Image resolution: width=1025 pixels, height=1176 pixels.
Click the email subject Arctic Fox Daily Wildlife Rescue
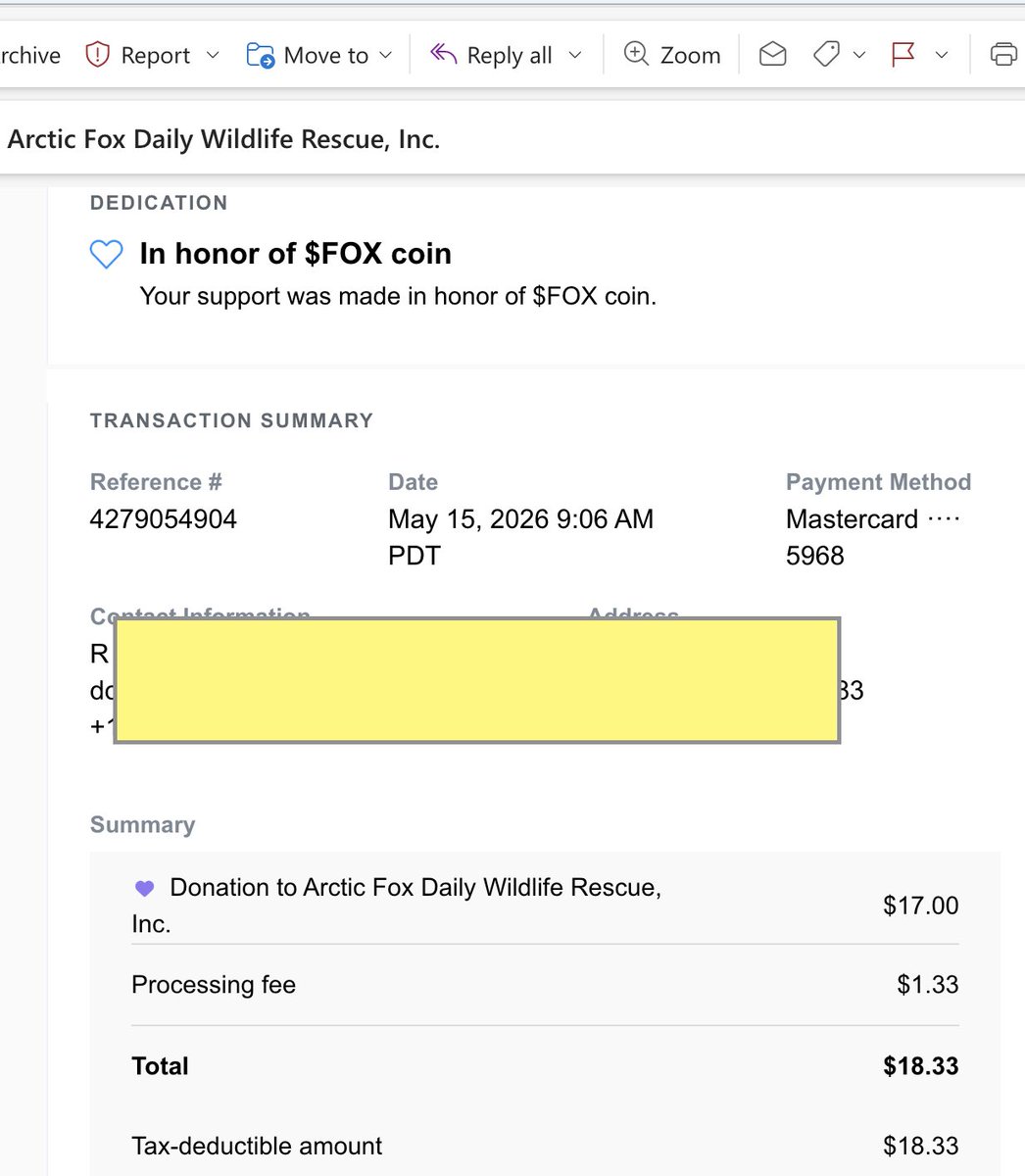pyautogui.click(x=224, y=139)
